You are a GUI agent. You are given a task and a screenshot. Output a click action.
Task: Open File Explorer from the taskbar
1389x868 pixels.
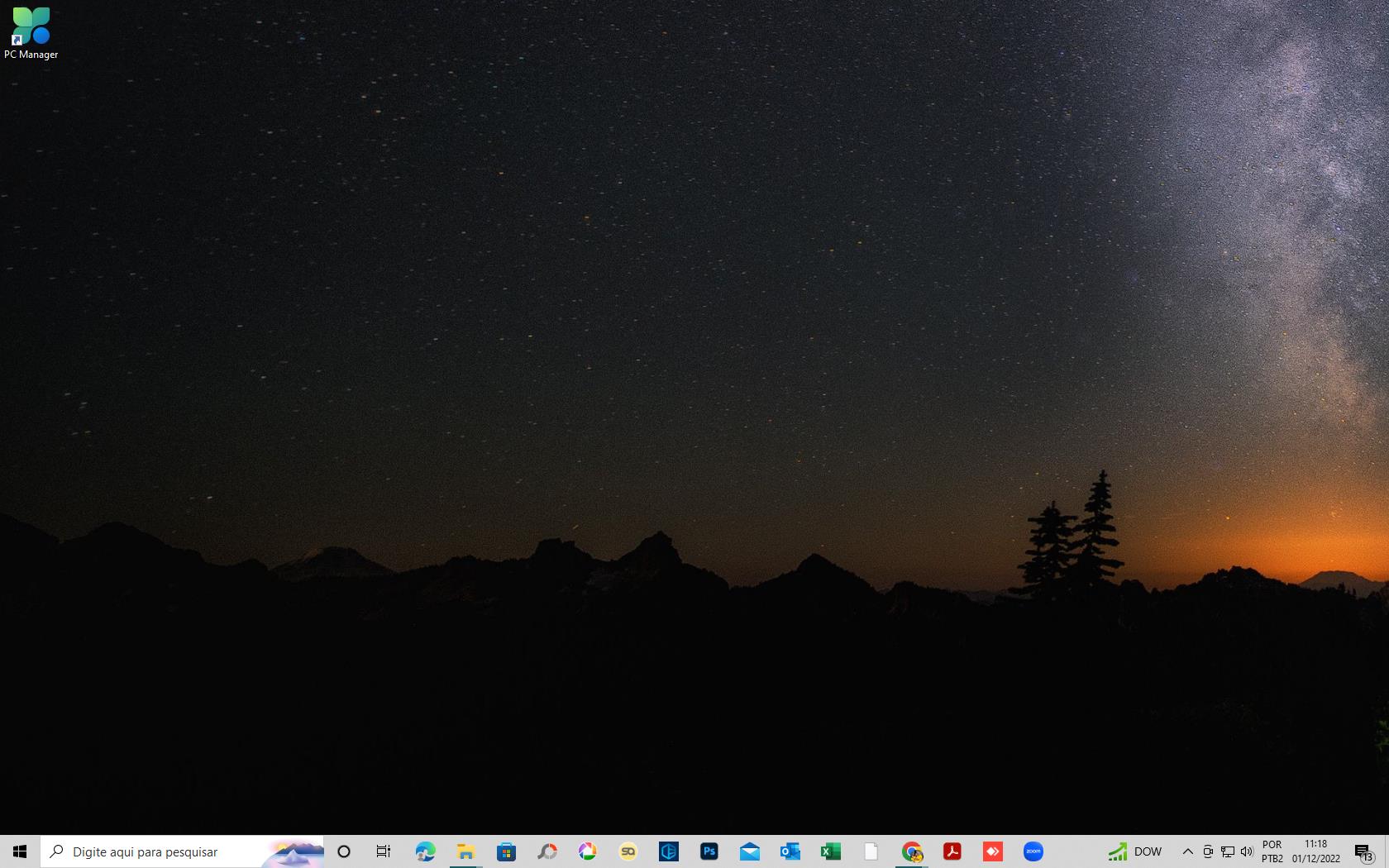[x=465, y=851]
